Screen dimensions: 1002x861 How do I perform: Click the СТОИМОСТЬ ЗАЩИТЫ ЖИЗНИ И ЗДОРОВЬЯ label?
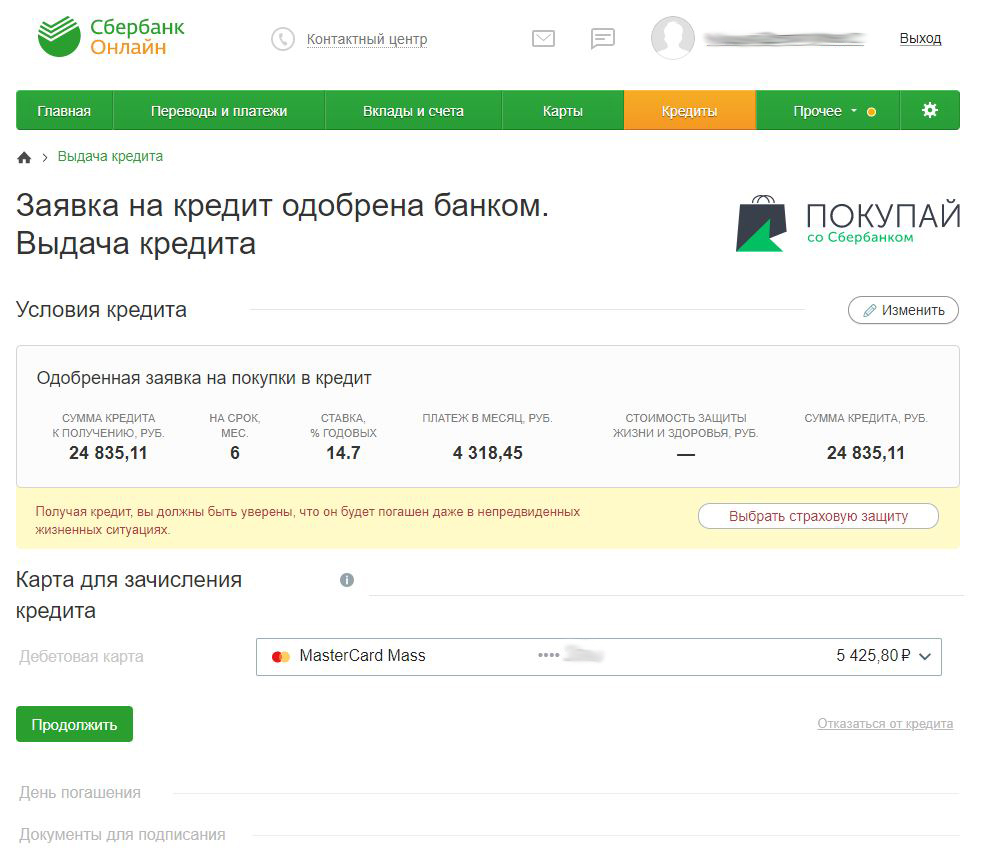click(686, 425)
